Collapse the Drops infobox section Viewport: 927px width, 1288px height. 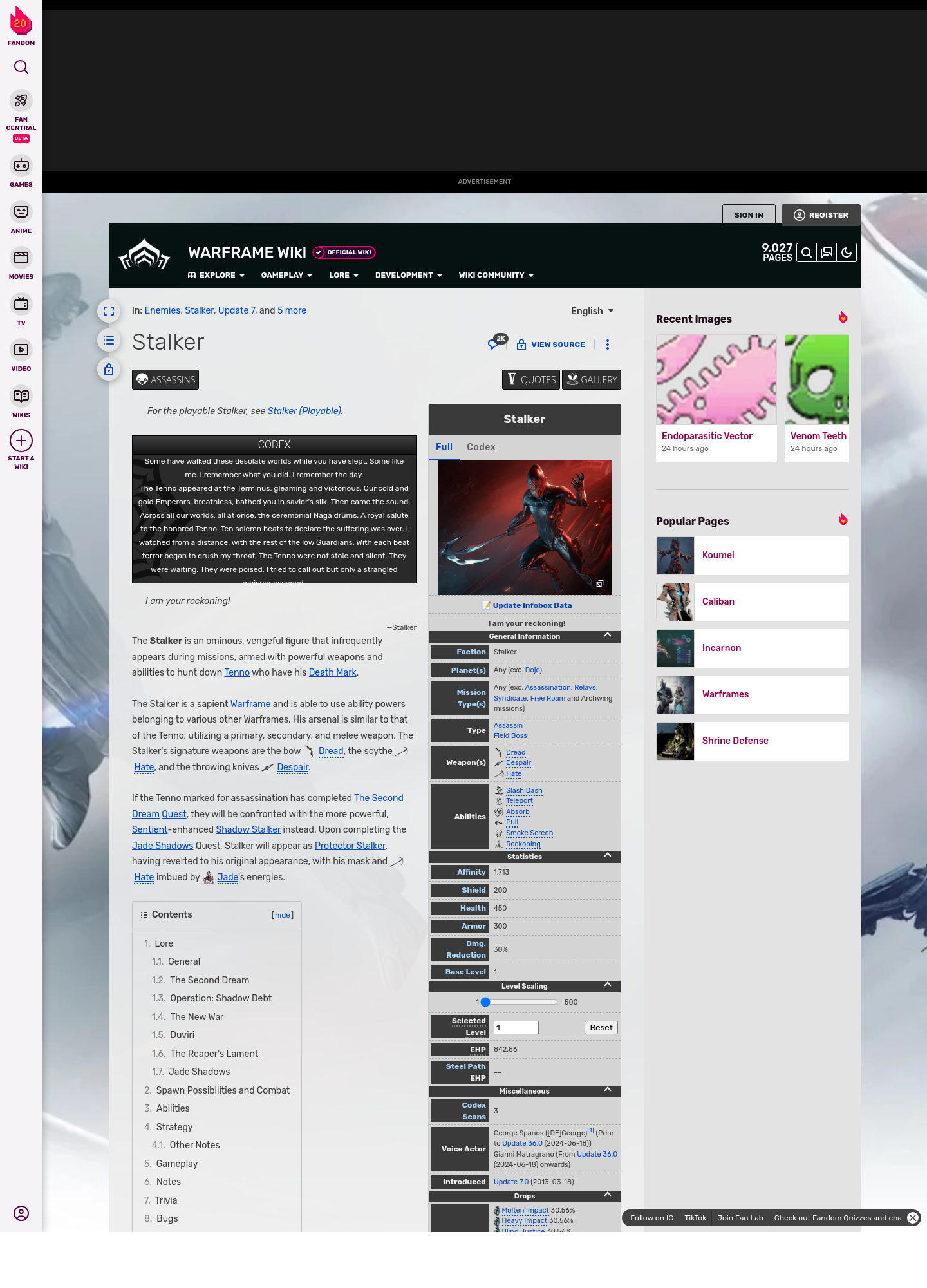(x=607, y=1195)
